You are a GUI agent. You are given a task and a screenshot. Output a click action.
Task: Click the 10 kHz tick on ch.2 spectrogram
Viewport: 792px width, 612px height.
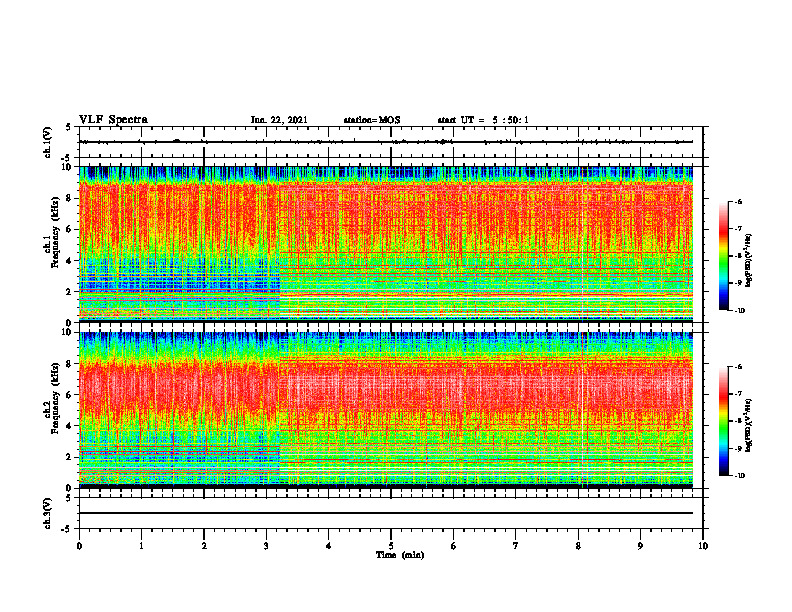[x=67, y=332]
